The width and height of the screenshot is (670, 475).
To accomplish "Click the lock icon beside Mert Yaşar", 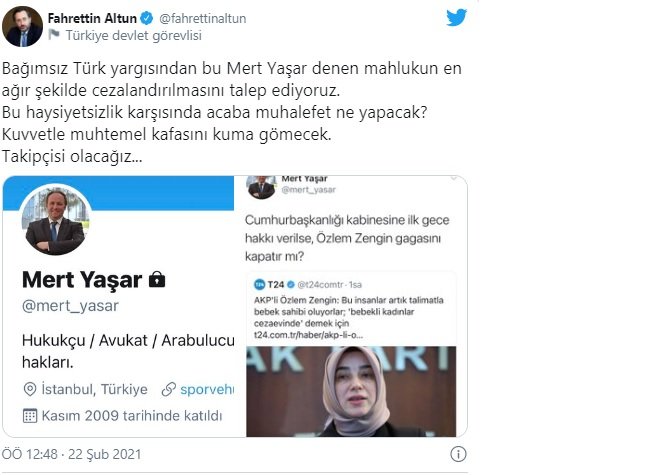I will click(157, 279).
